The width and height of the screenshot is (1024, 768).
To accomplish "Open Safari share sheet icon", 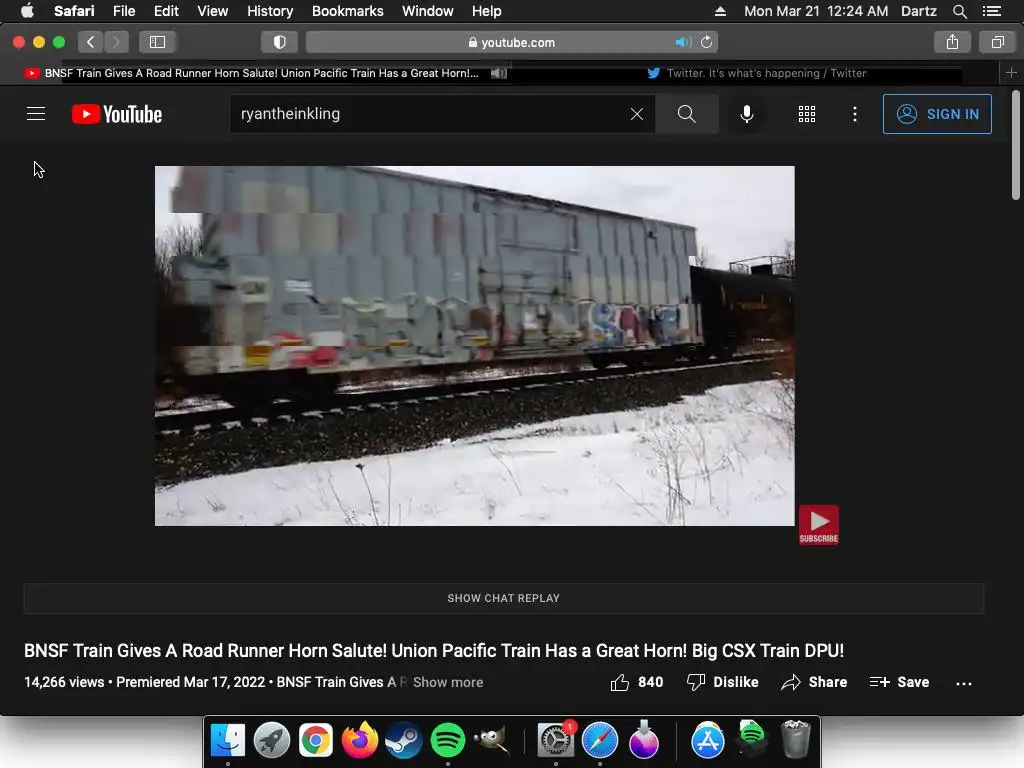I will click(952, 42).
